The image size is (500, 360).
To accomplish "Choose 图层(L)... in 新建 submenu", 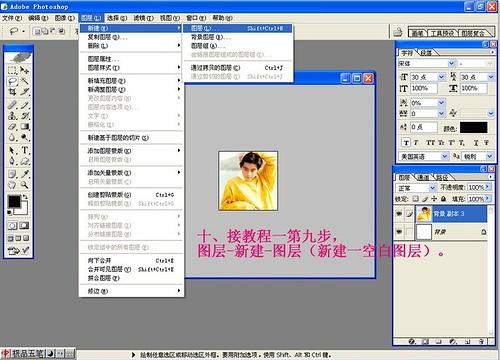I will click(x=238, y=28).
